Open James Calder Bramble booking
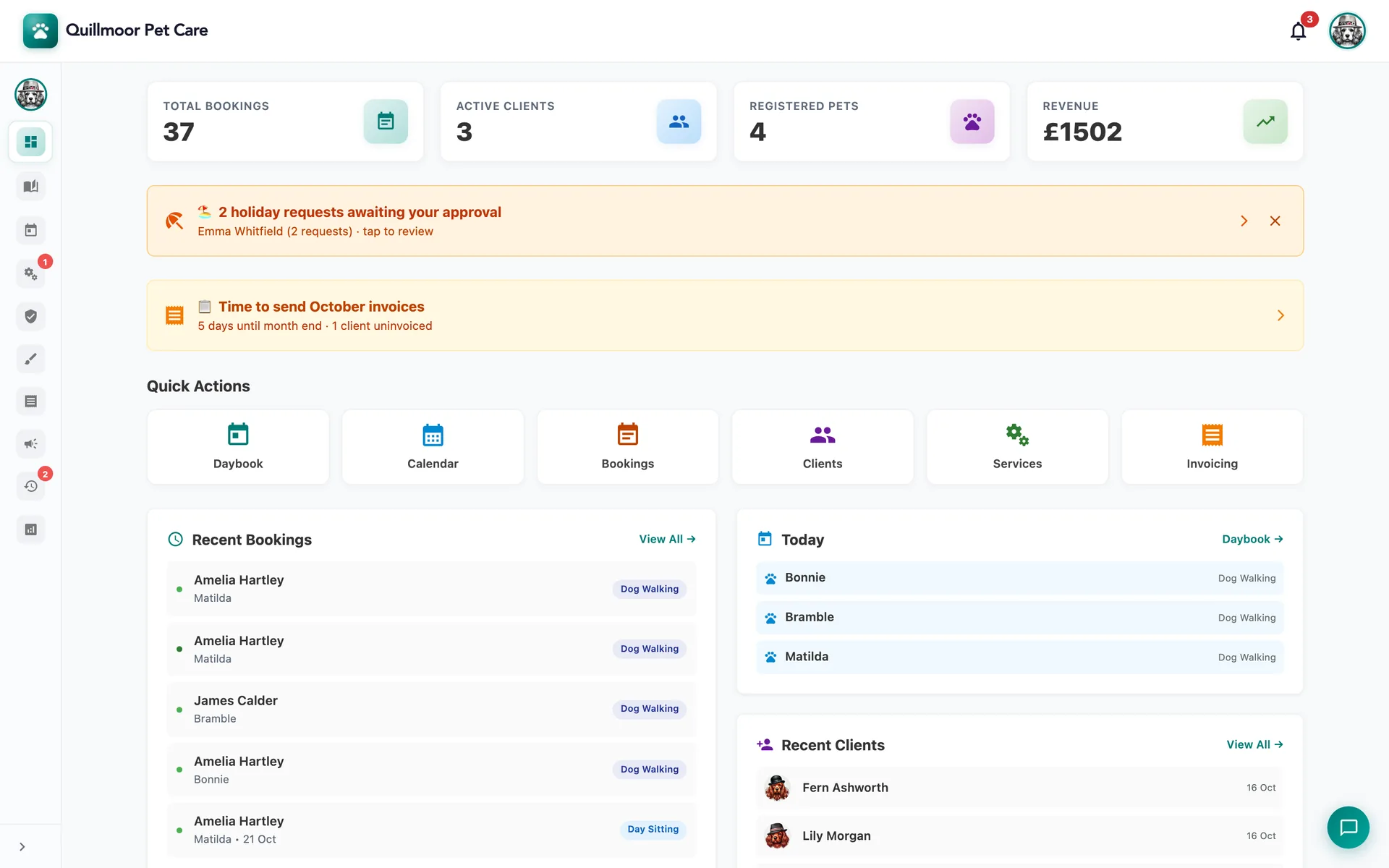1389x868 pixels. (x=431, y=710)
